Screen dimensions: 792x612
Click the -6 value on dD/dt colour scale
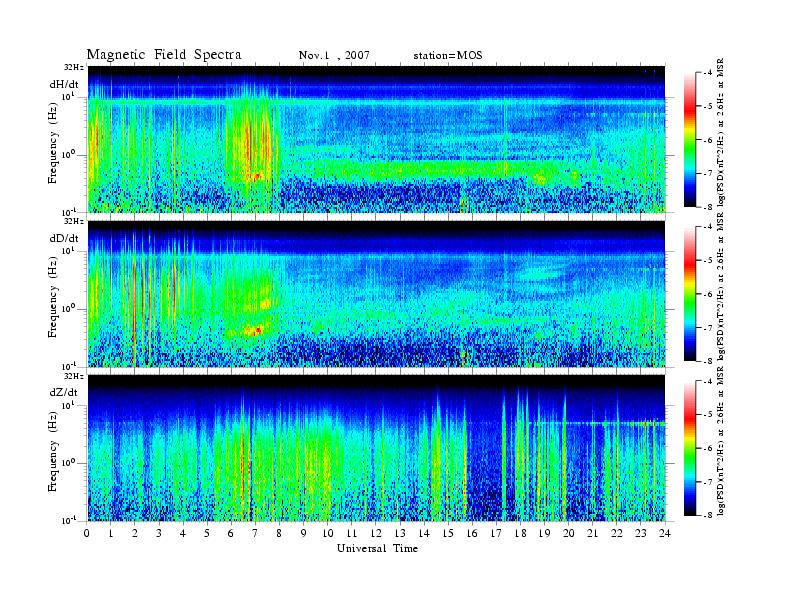pos(708,294)
